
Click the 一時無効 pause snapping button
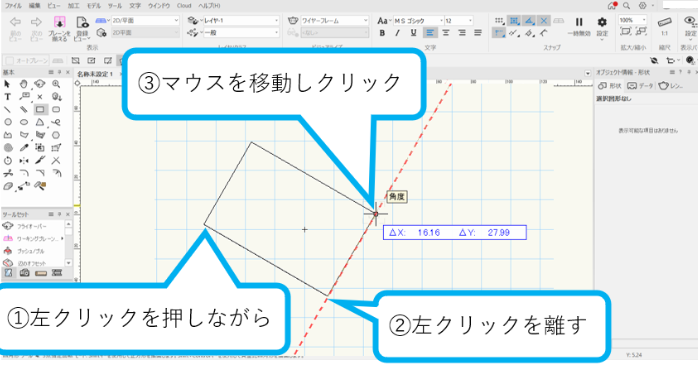(579, 26)
